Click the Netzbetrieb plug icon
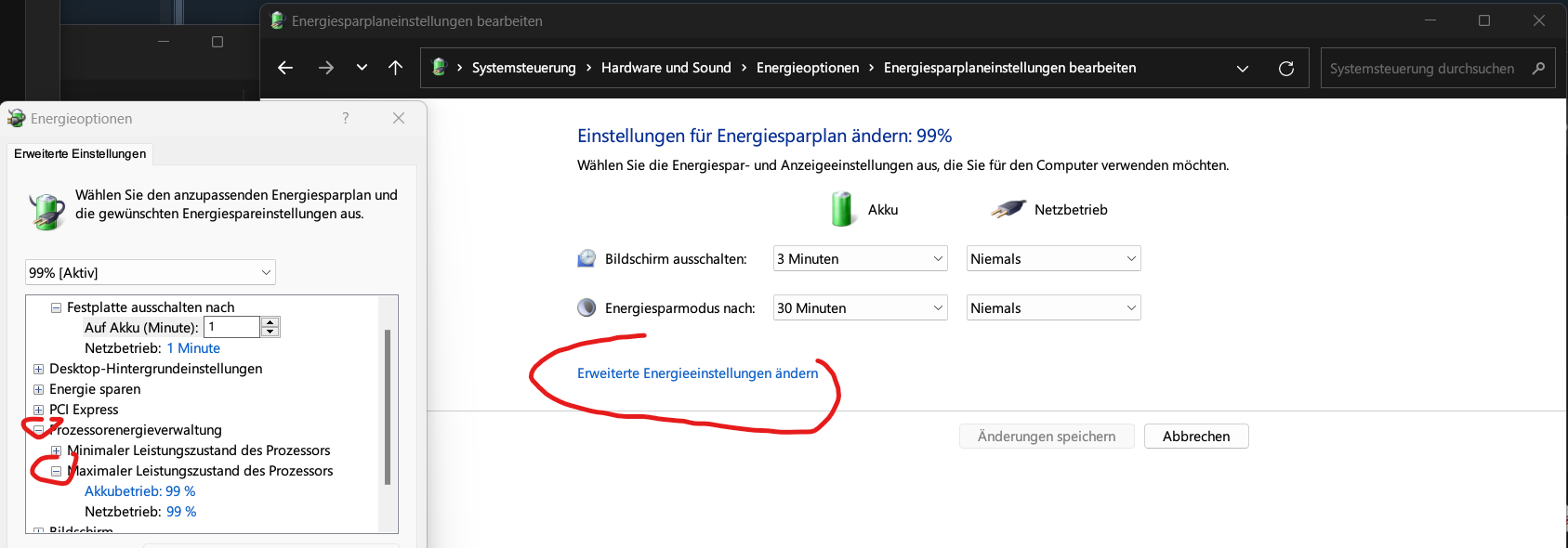This screenshot has height=548, width=1568. (1008, 209)
